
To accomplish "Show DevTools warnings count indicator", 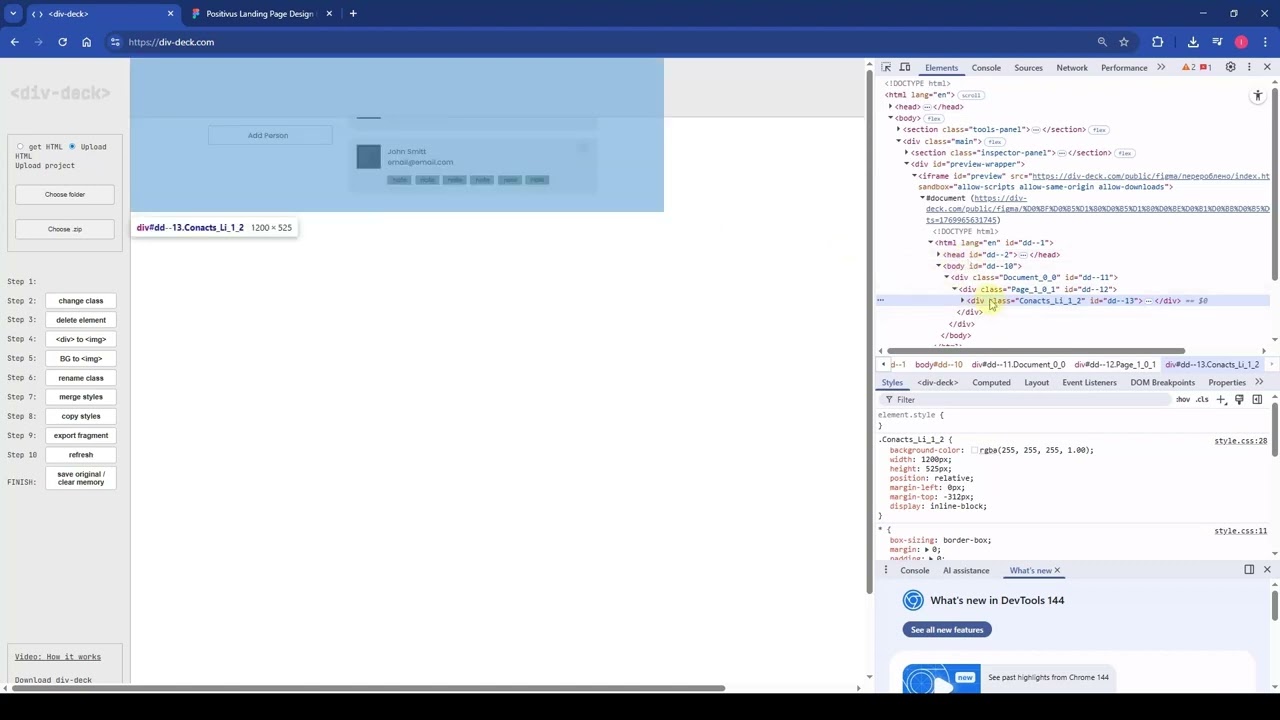I will [x=1189, y=68].
